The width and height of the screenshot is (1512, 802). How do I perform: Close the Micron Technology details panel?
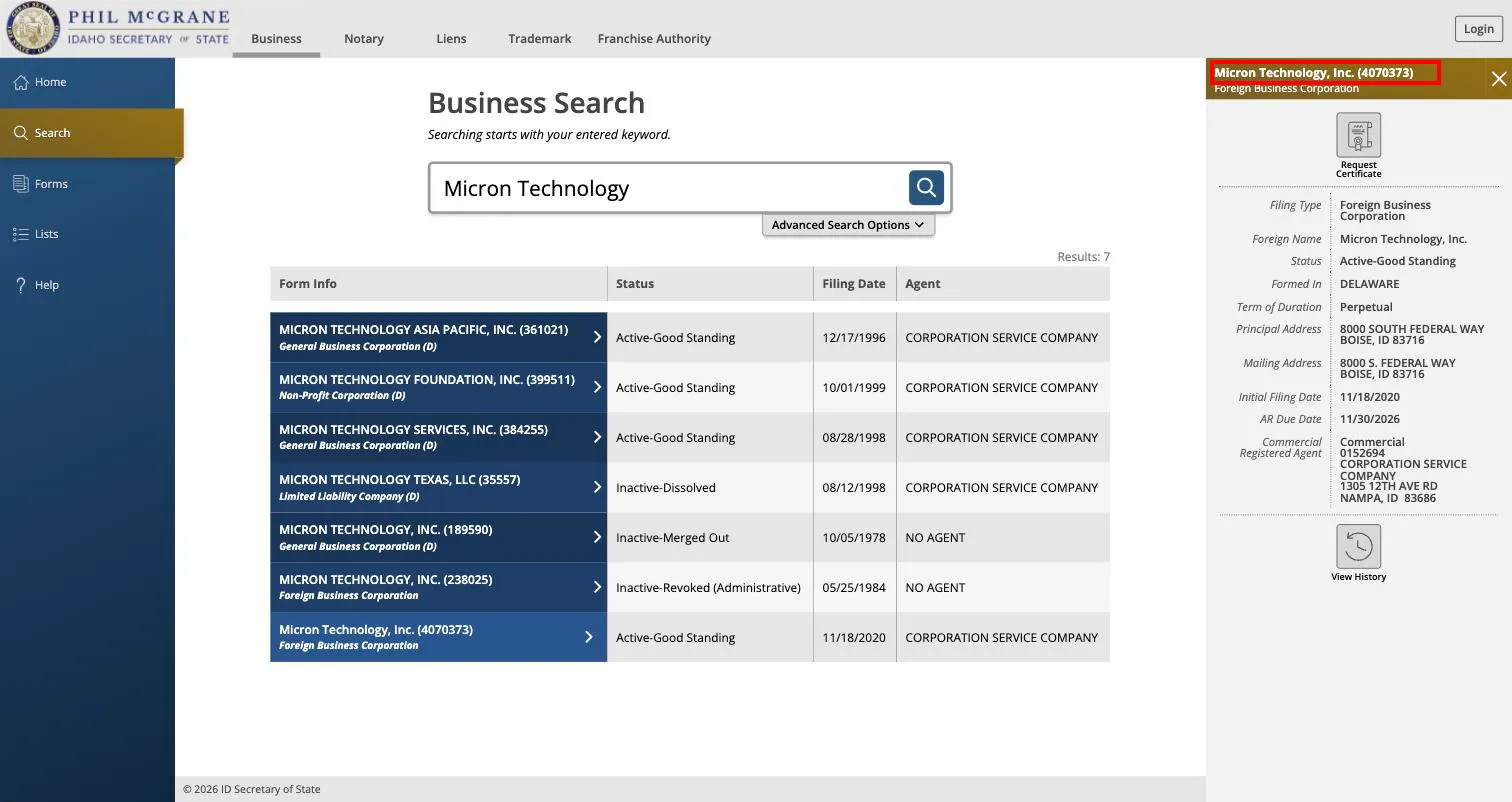1498,79
